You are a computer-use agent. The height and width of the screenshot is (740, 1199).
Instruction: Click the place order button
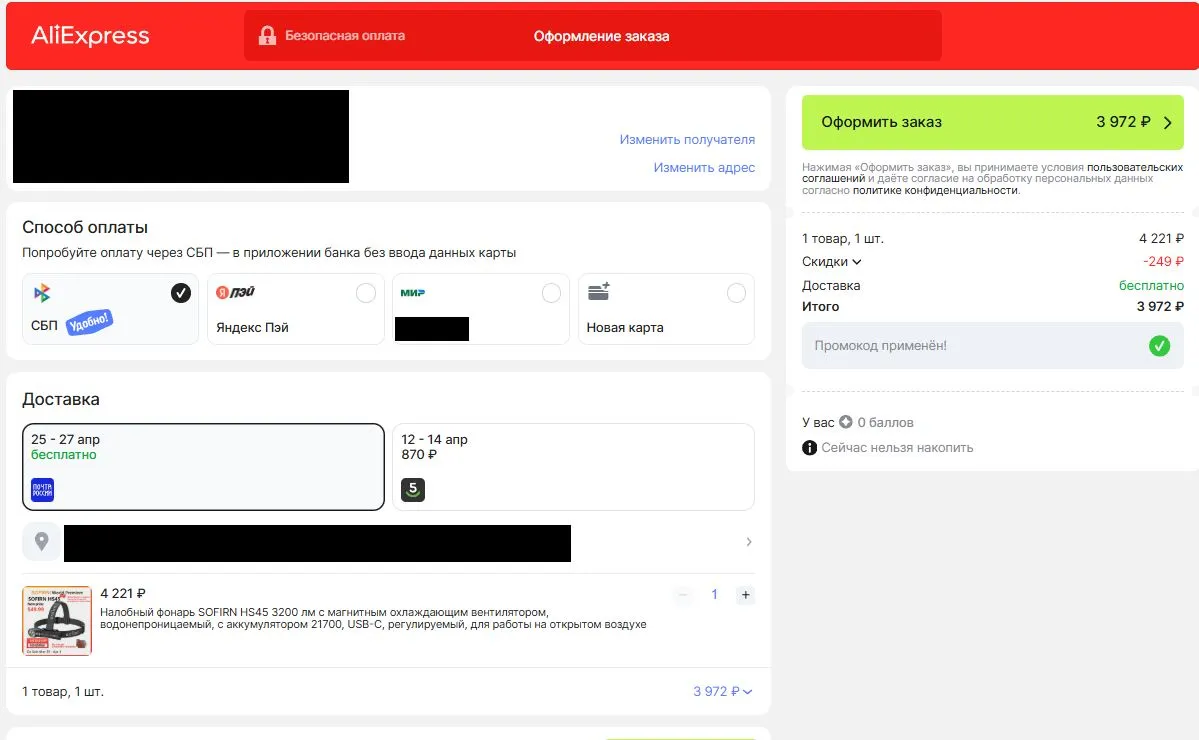click(x=992, y=122)
